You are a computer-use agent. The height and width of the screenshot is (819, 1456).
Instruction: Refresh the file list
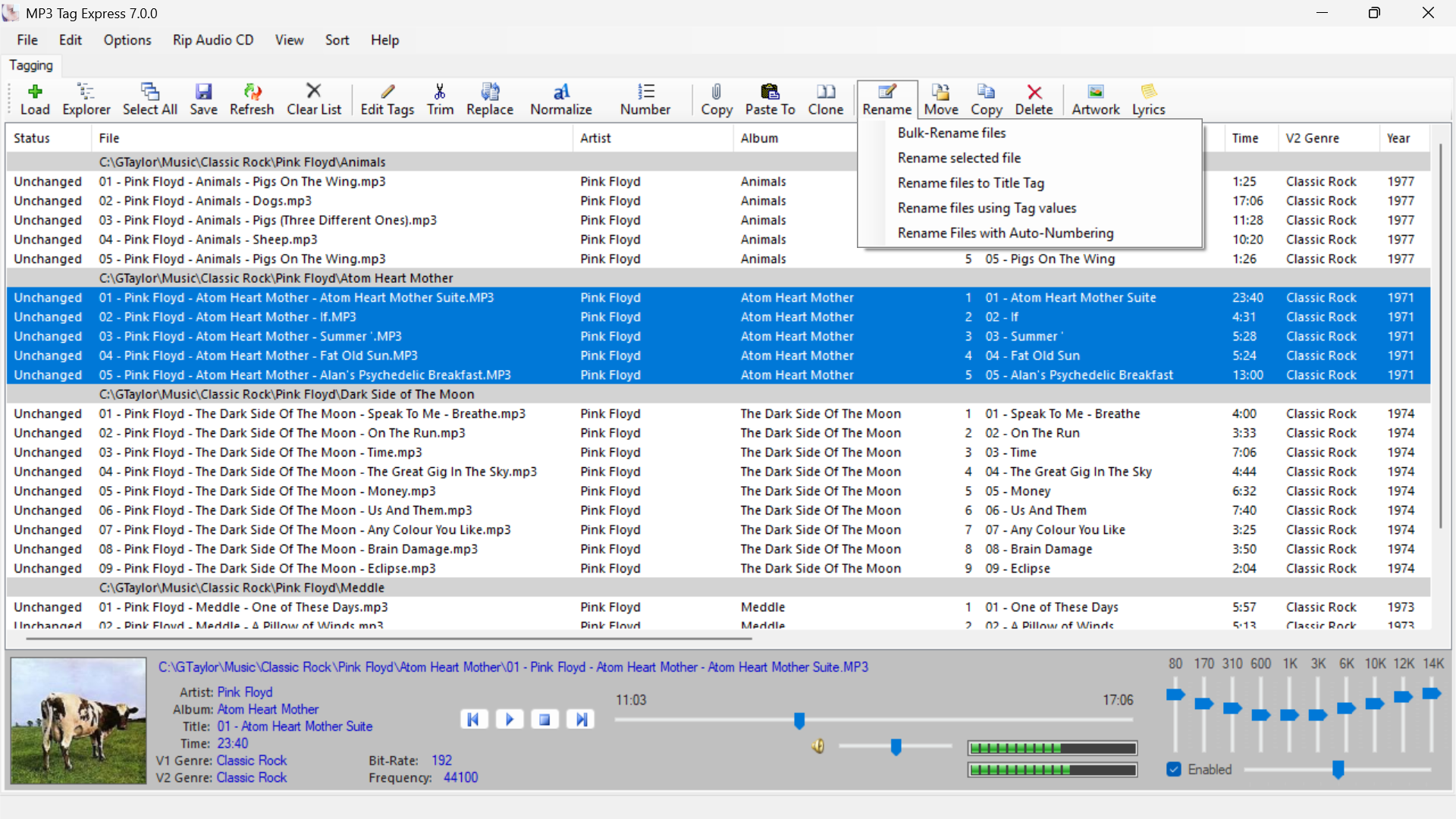coord(252,99)
